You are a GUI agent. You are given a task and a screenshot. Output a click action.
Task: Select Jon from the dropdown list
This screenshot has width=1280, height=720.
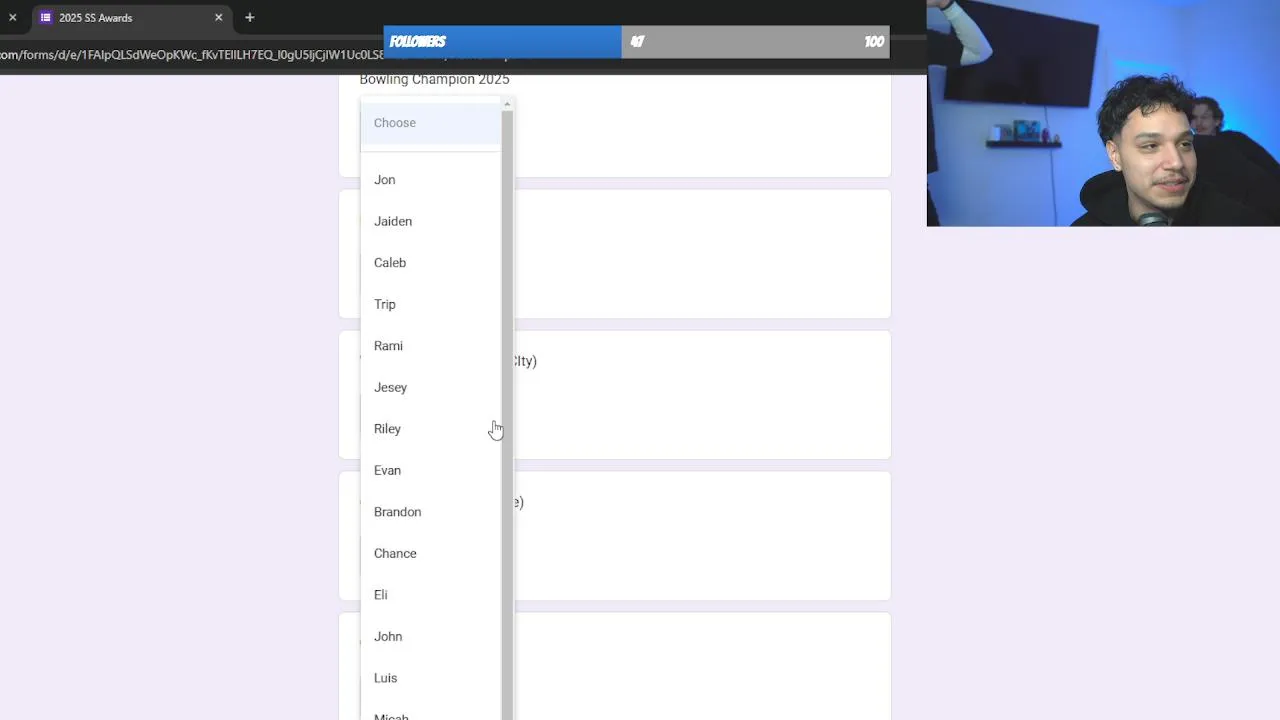point(431,180)
